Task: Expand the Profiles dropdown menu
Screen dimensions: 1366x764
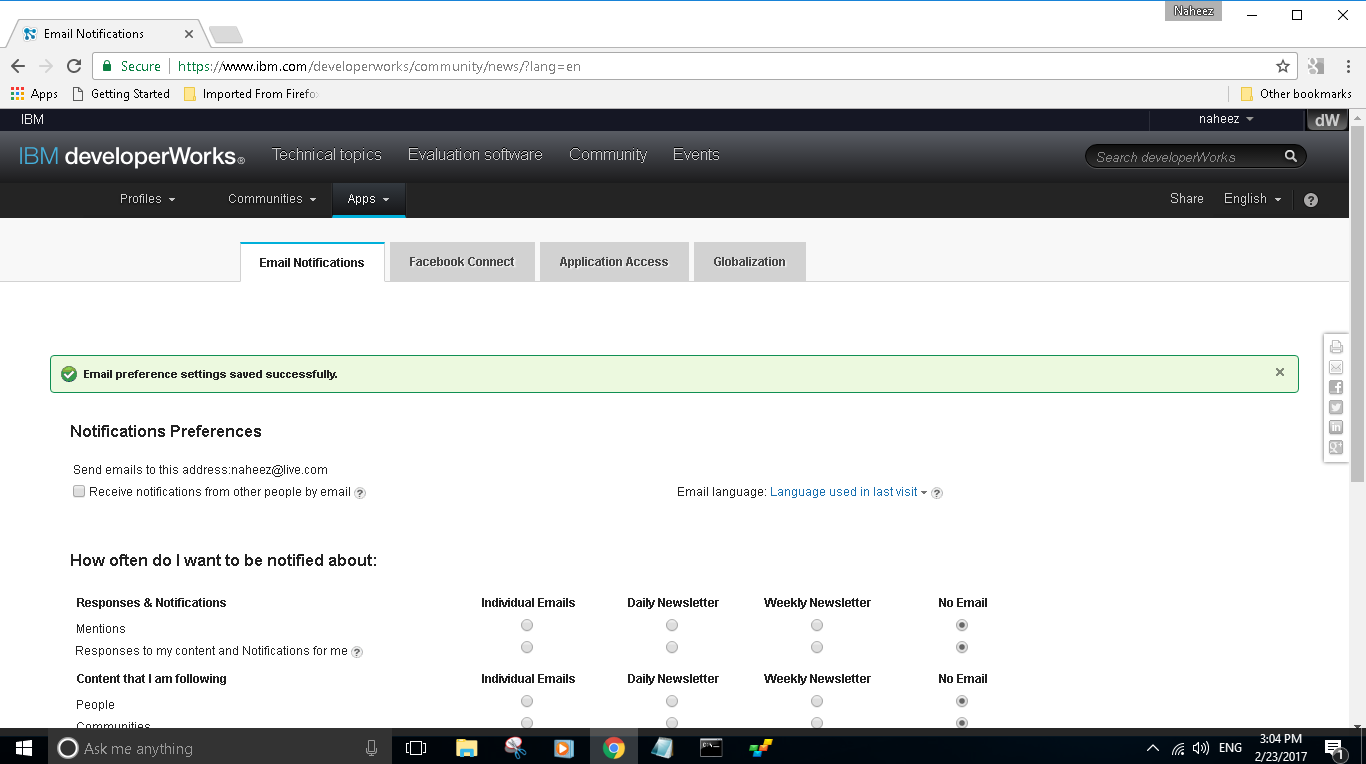Action: (148, 199)
